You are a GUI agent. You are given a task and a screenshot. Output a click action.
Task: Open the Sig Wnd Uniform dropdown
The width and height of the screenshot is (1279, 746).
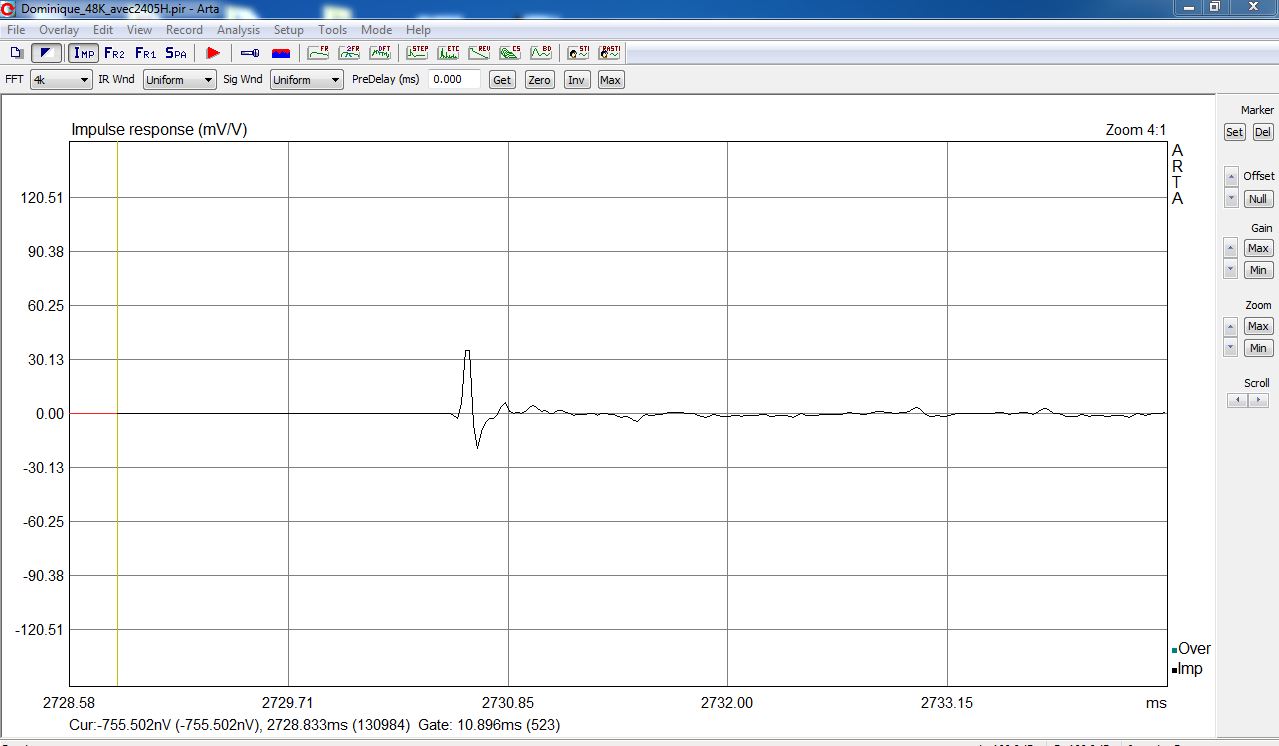pyautogui.click(x=306, y=80)
